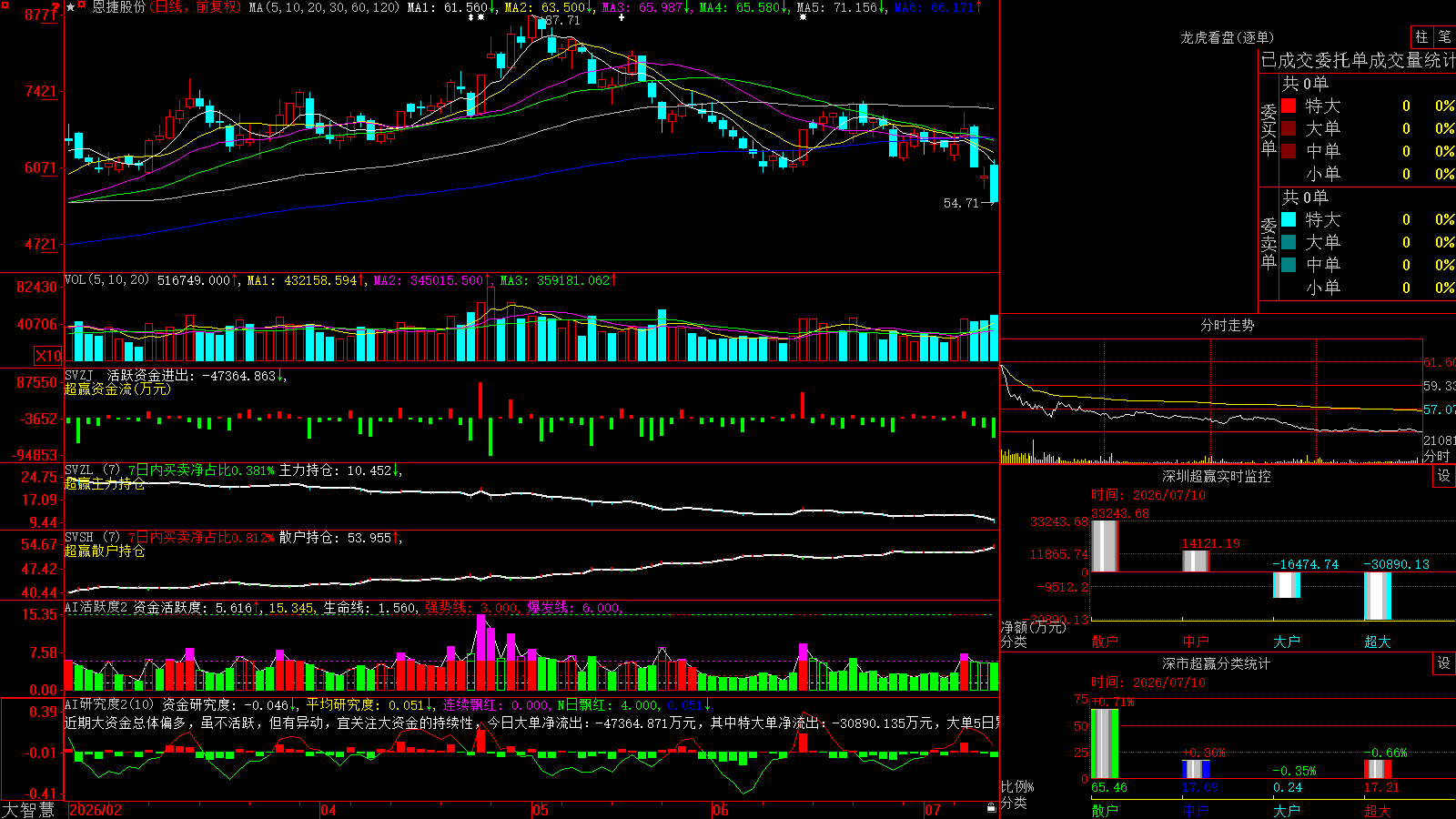Click the red gear icon beside stock name
1456x819 pixels.
coord(81,5)
